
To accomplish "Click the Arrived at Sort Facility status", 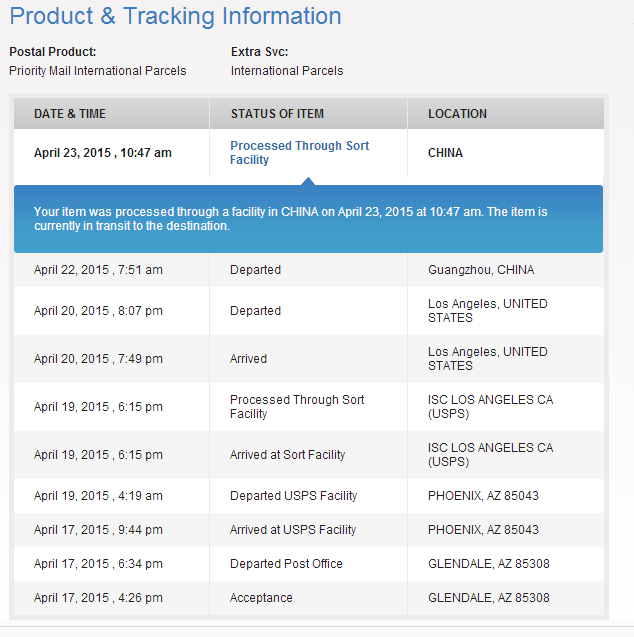I will click(x=288, y=455).
